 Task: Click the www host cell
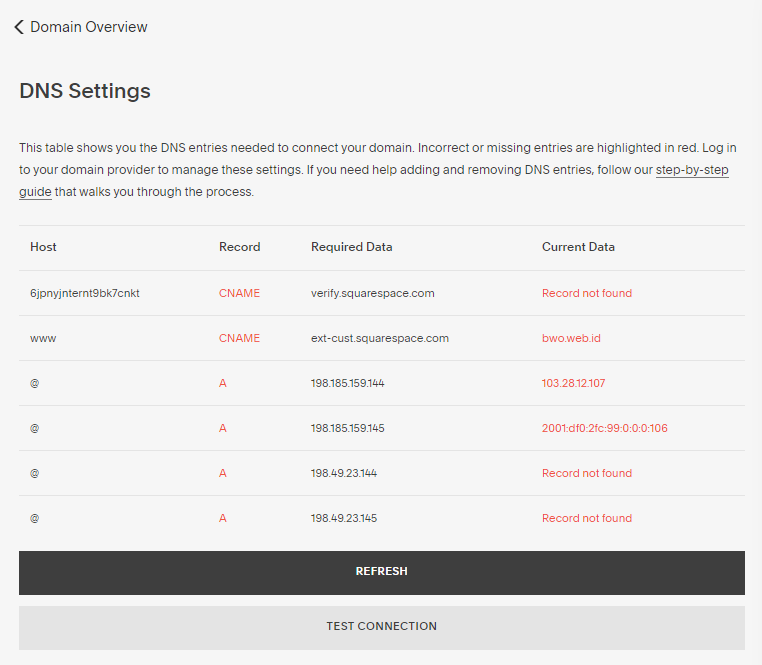(x=43, y=338)
